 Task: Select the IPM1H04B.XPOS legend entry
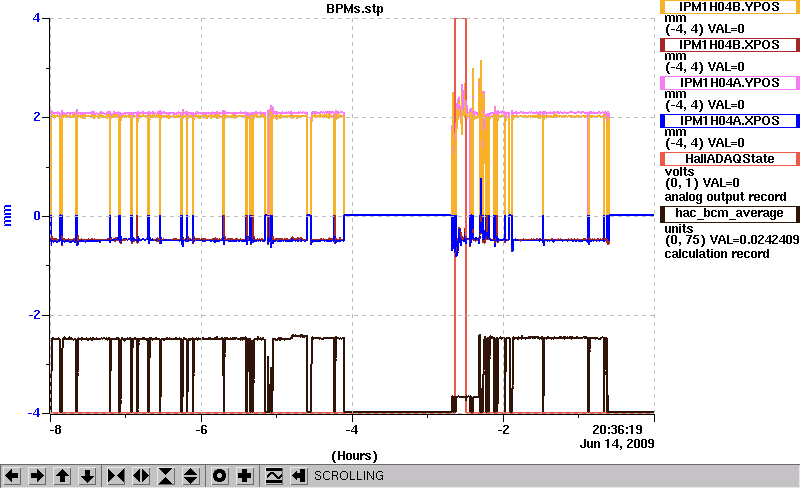[x=730, y=45]
